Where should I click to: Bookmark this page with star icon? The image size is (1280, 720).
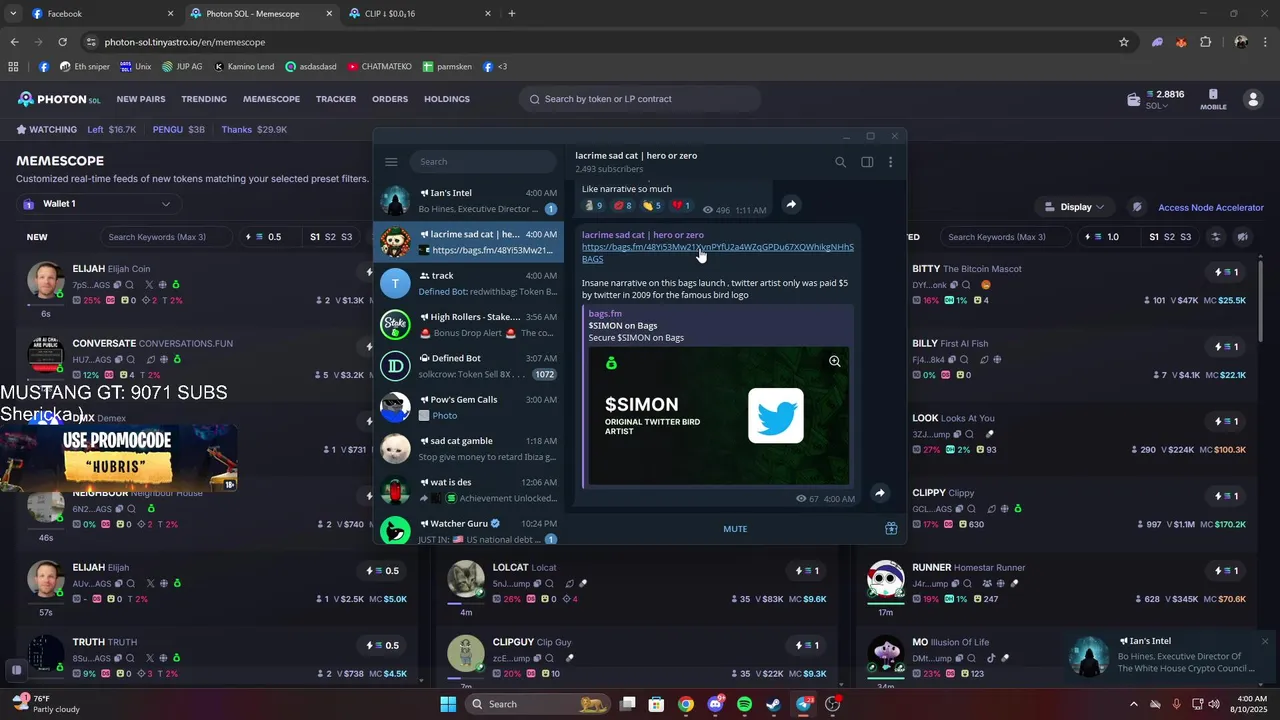tap(1124, 42)
